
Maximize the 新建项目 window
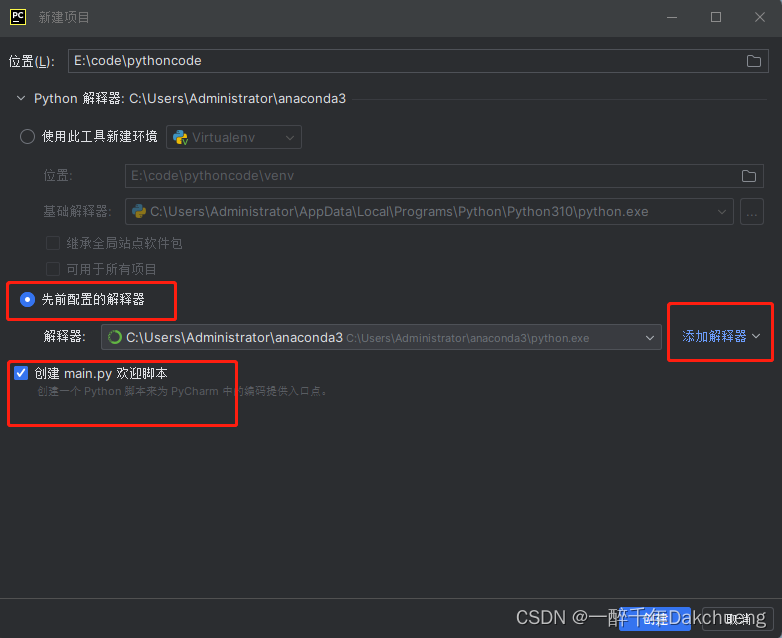716,17
